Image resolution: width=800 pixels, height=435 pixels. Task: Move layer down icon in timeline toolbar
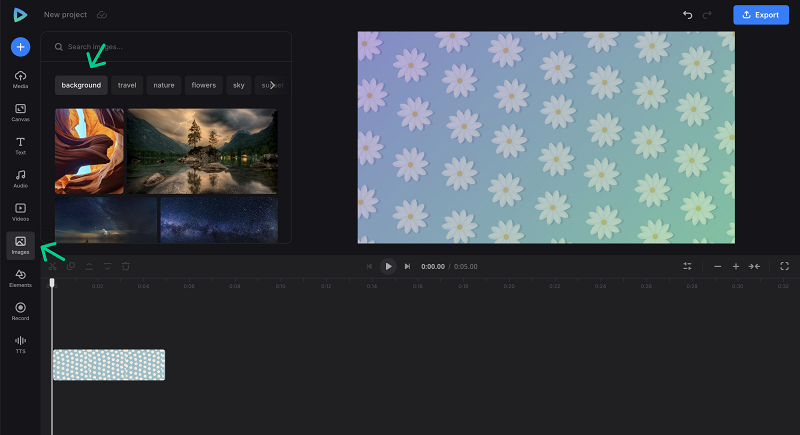point(107,266)
